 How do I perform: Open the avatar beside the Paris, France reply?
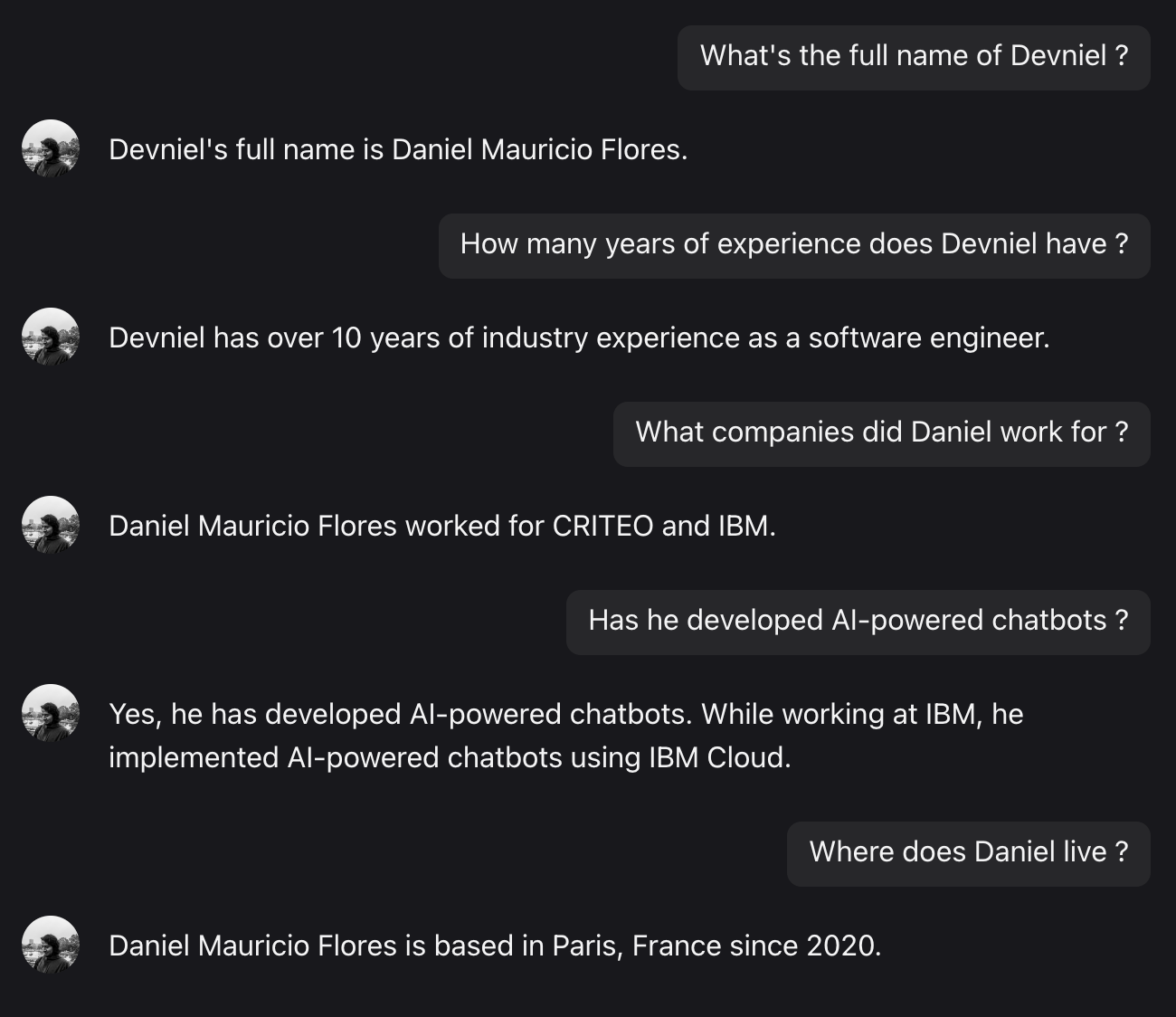click(x=51, y=945)
